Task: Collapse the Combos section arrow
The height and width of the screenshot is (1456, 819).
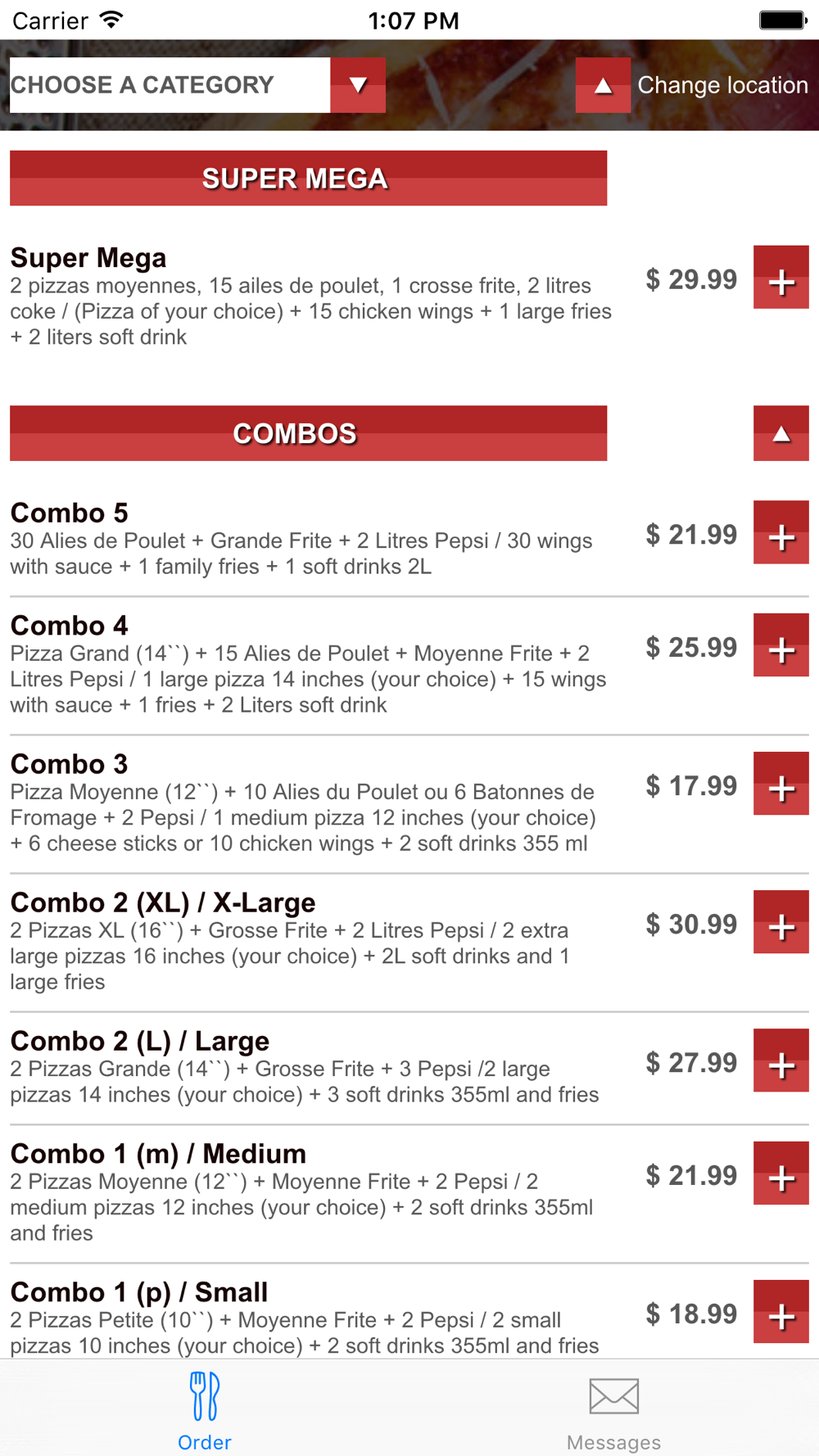Action: 781,433
